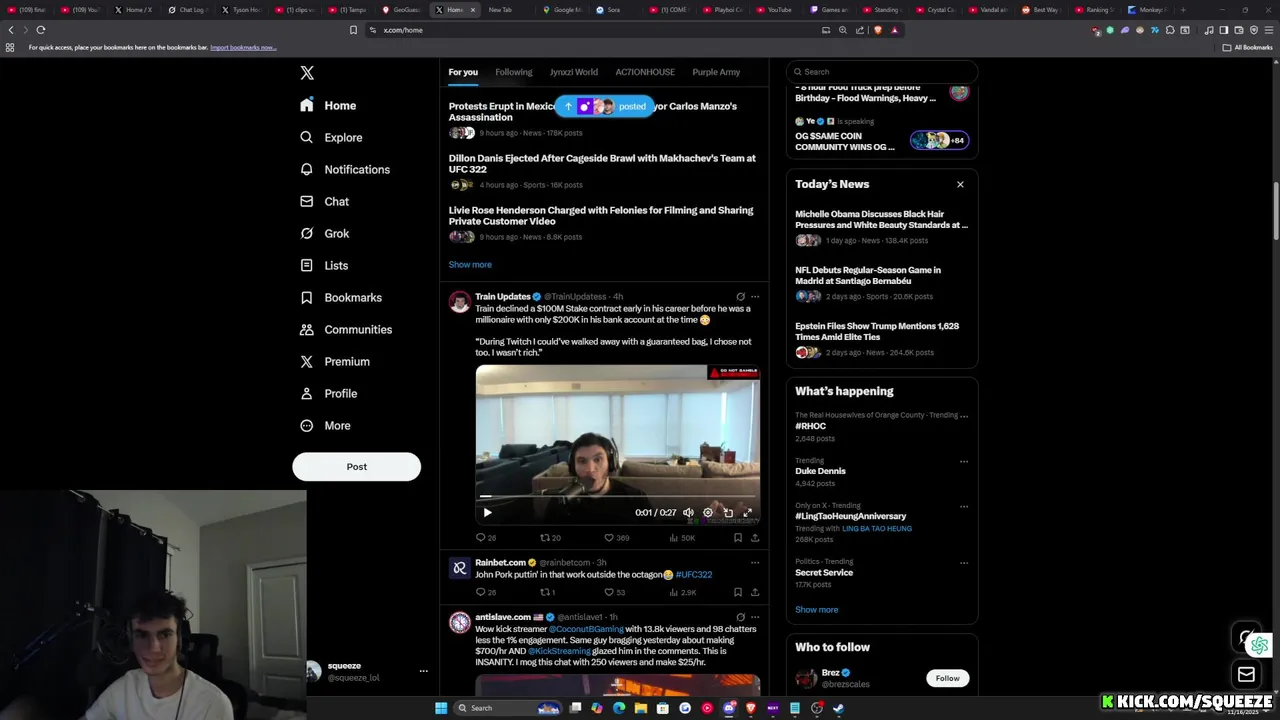This screenshot has width=1280, height=720.
Task: Open more options on Train Updates post
Action: pyautogui.click(x=755, y=297)
